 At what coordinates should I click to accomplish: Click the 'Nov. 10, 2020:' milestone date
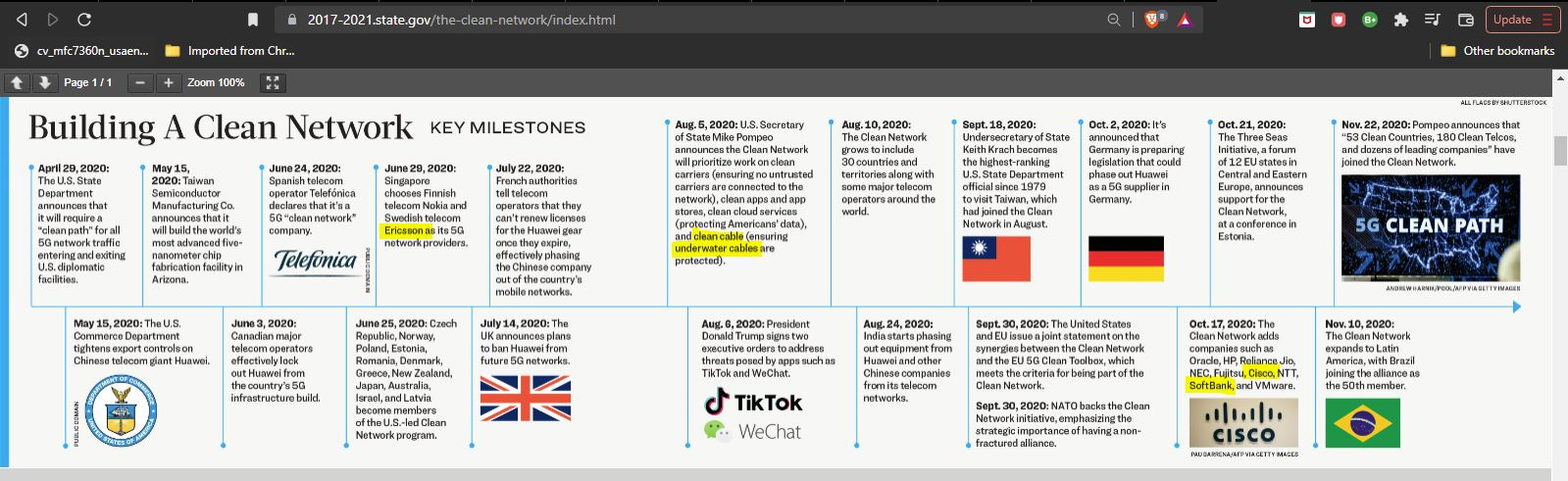pos(1359,323)
